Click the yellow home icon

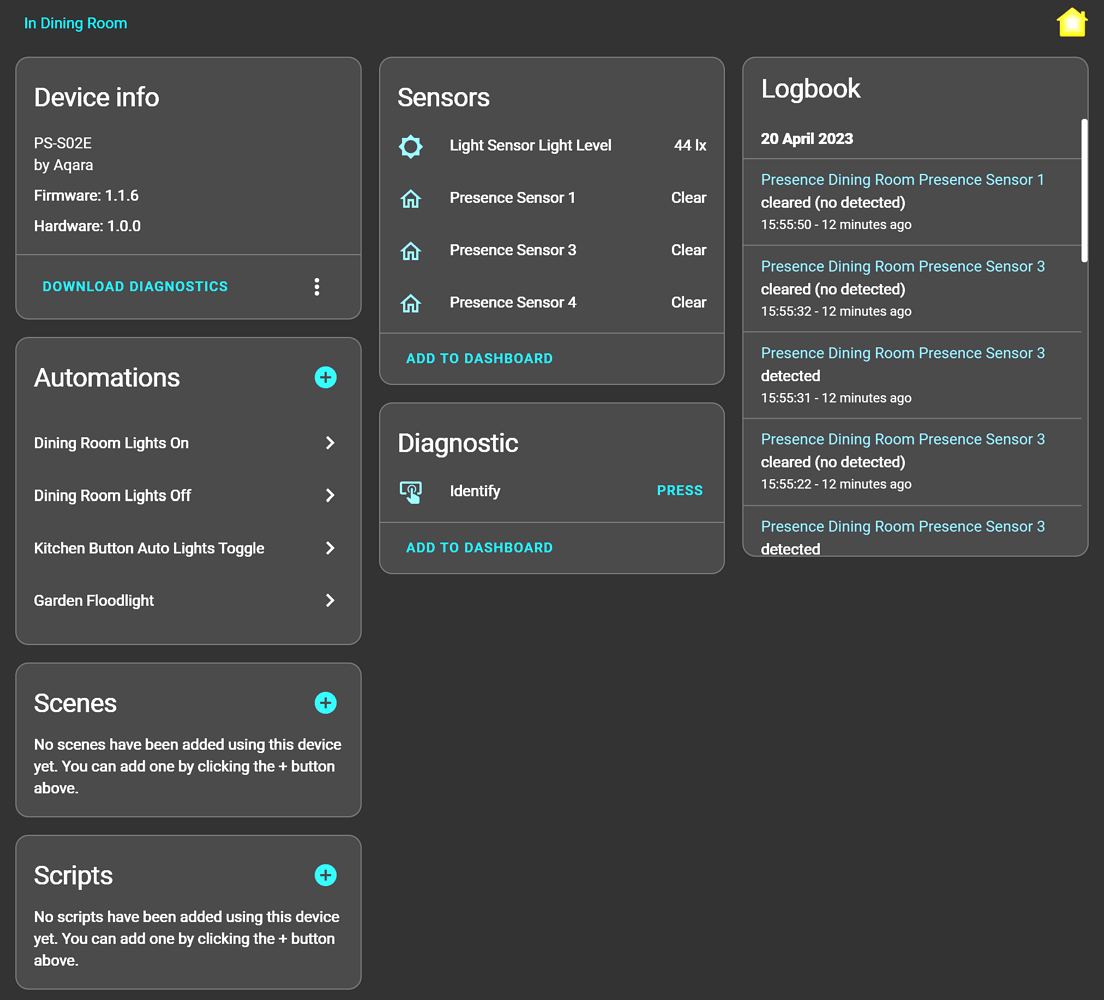pos(1072,23)
